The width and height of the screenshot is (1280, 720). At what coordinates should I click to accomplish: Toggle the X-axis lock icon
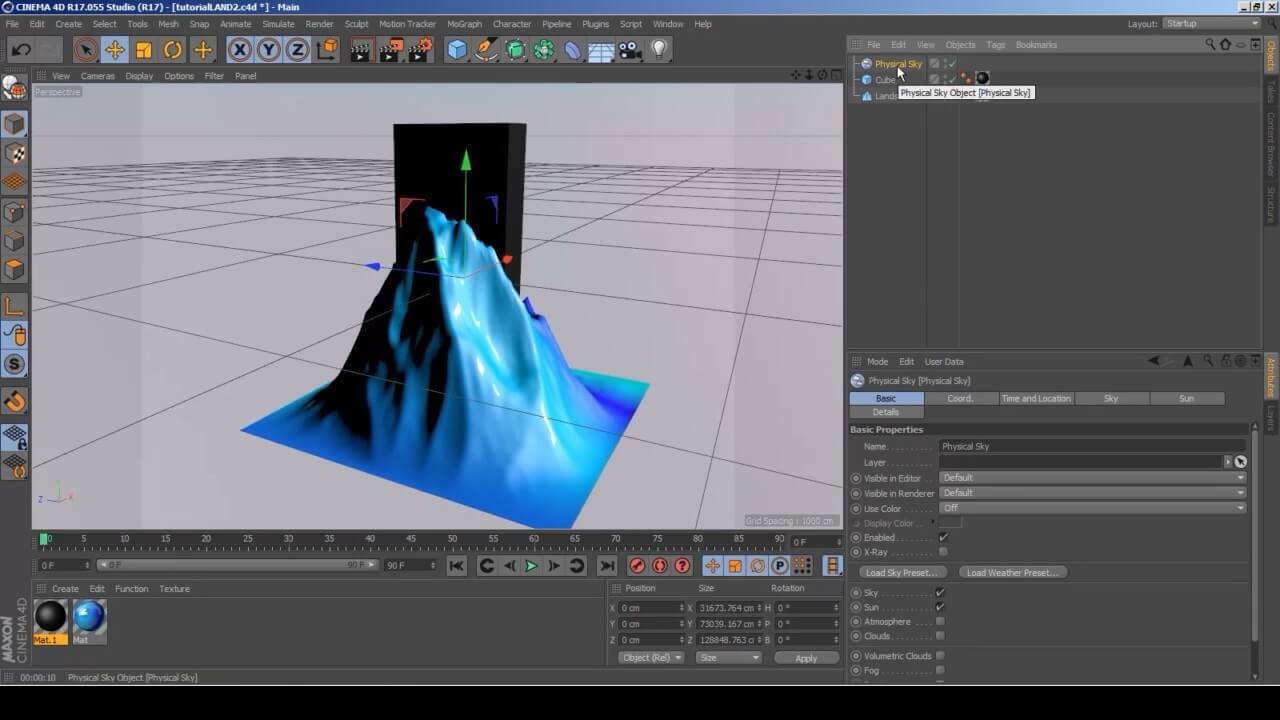(240, 50)
